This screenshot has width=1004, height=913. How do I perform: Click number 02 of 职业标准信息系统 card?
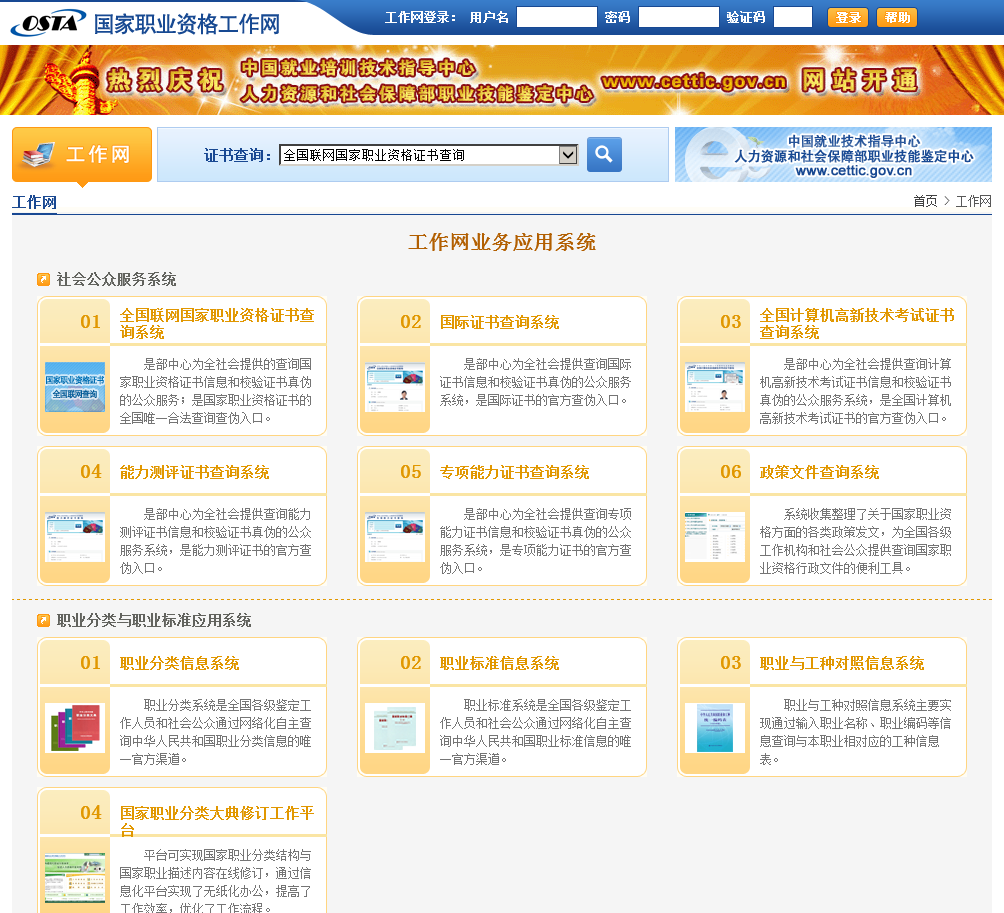coord(410,663)
